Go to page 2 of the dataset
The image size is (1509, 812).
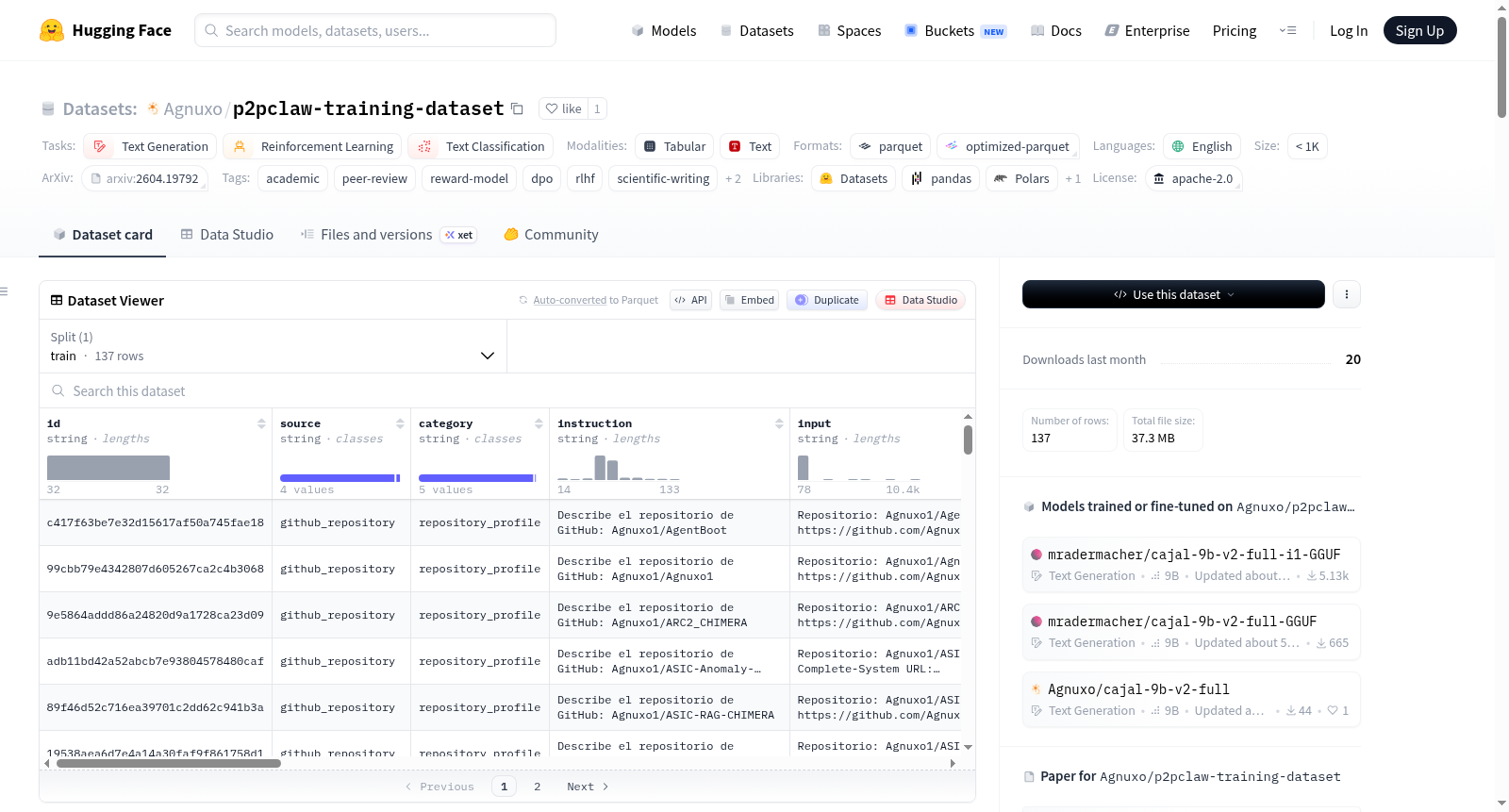[x=538, y=787]
